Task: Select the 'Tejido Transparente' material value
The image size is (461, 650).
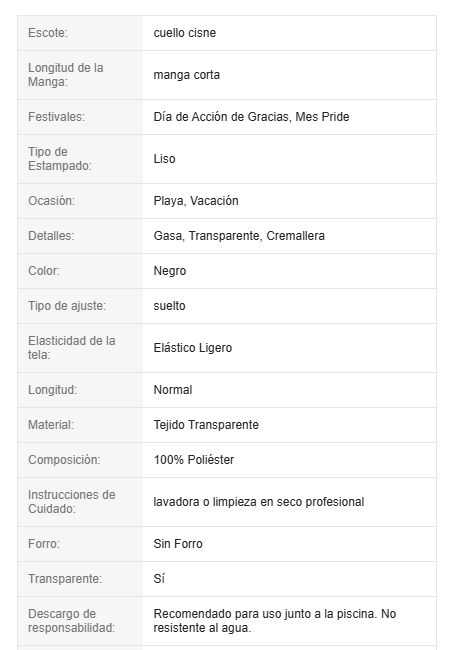Action: click(206, 425)
